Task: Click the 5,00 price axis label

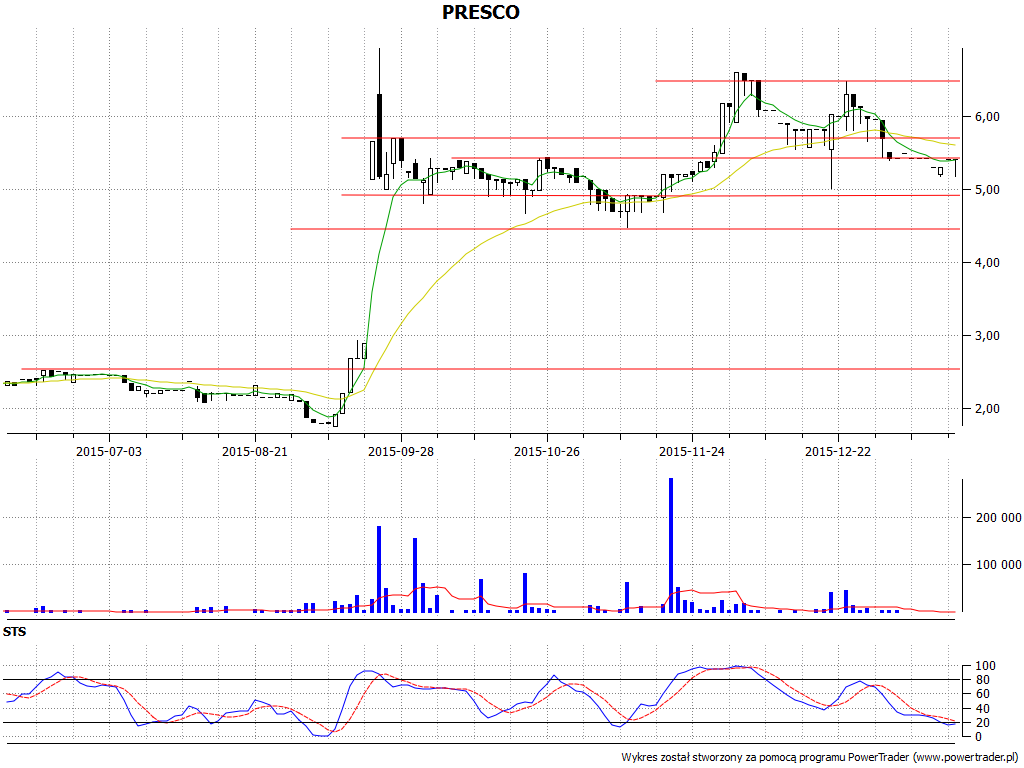Action: tap(987, 190)
